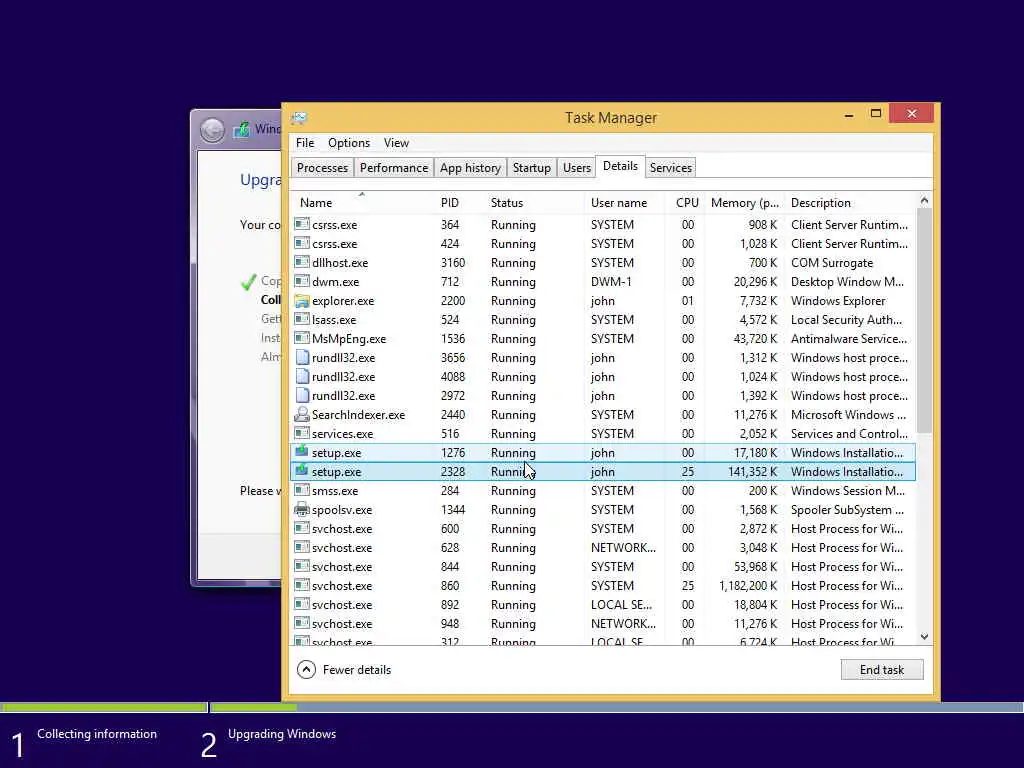Click the Windows Explorer description
1024x768 pixels.
point(839,301)
